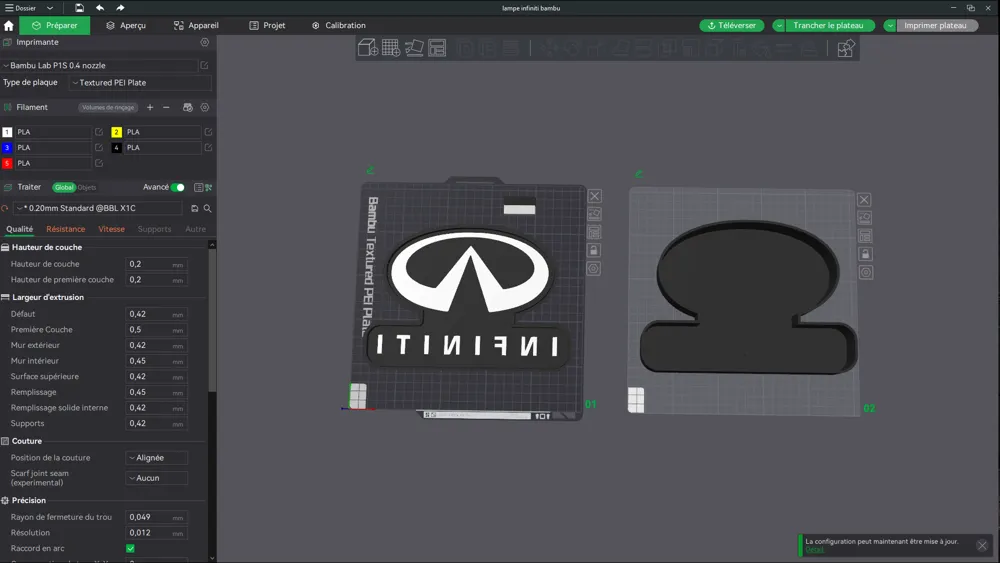Go to the home screen icon

point(9,26)
